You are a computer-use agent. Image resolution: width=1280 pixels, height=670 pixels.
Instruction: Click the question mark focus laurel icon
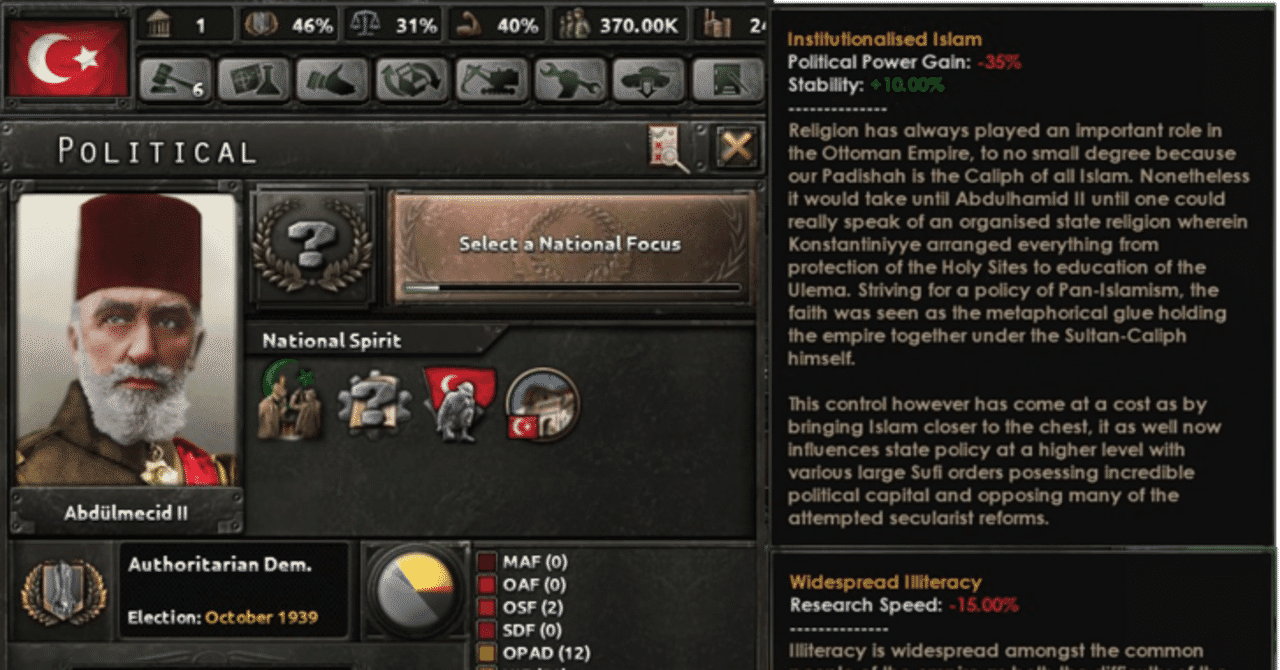pos(312,245)
